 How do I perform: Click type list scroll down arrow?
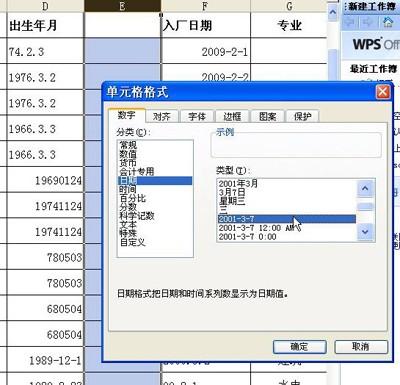pyautogui.click(x=365, y=231)
